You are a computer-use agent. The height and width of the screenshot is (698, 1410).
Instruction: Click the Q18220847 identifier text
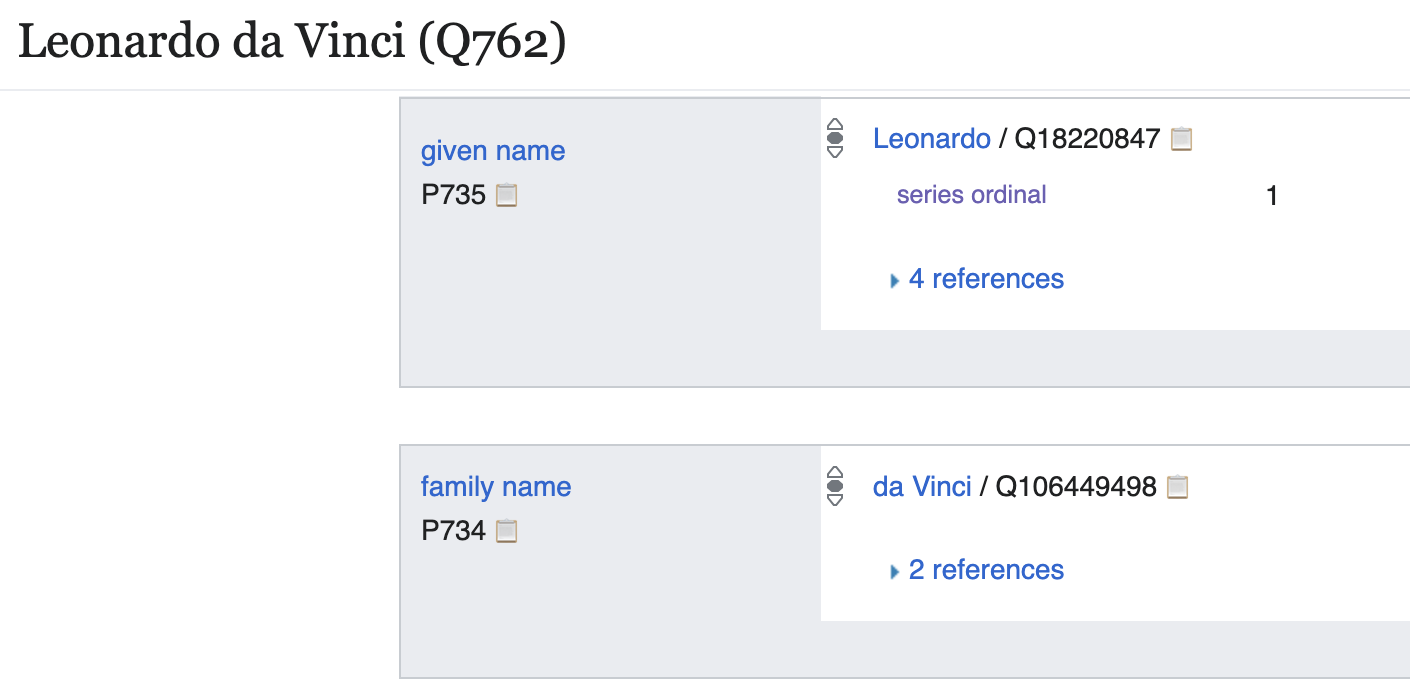click(1087, 139)
